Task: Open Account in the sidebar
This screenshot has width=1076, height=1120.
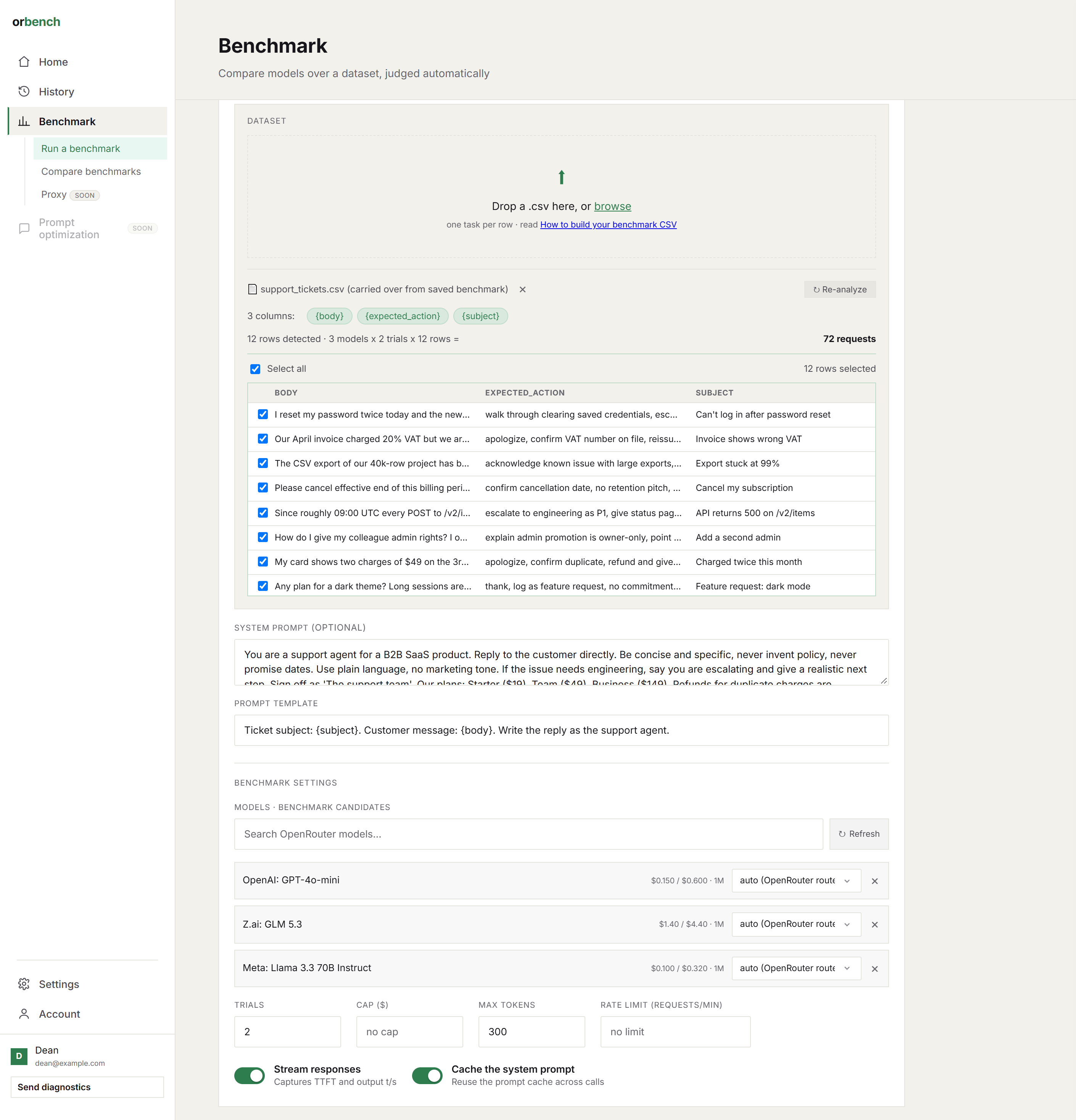Action: coord(87,1014)
